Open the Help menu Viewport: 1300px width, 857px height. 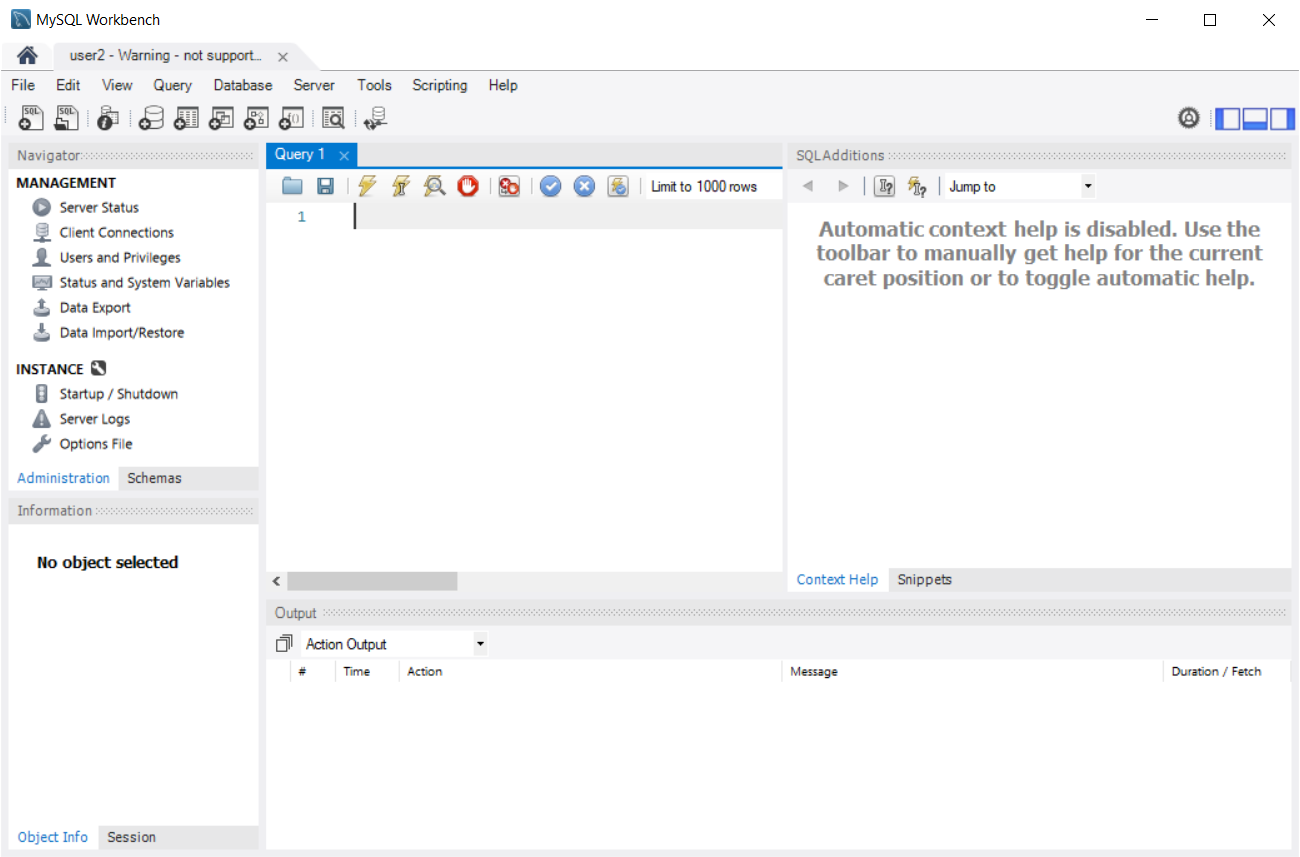503,85
